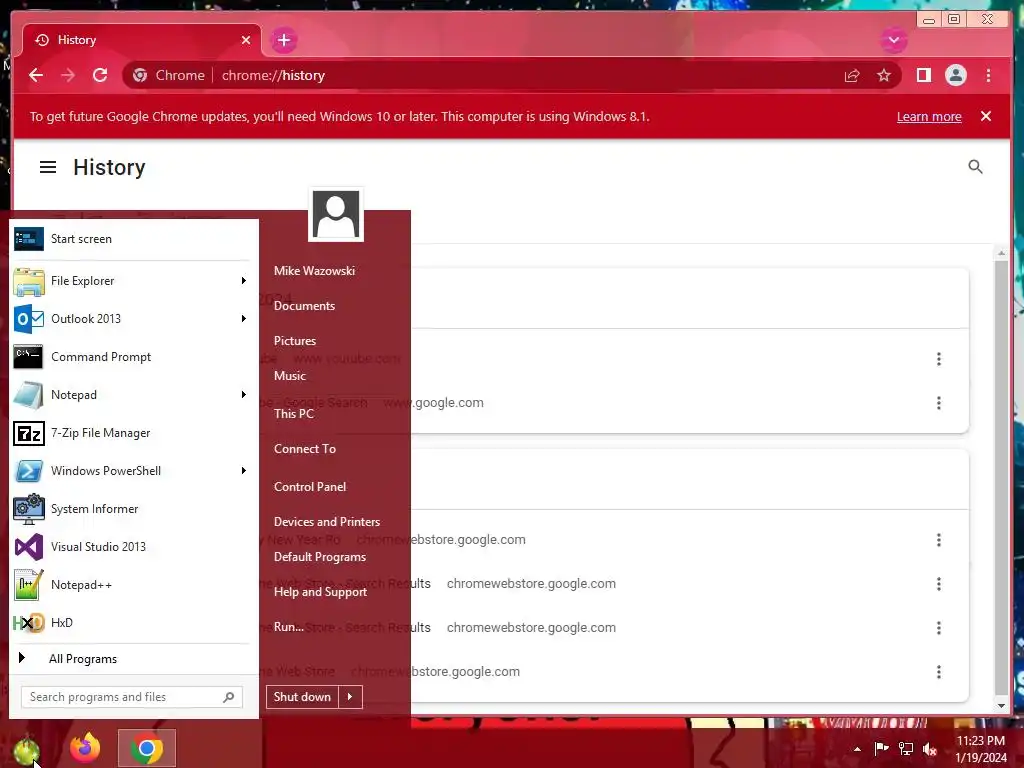Bookmark this tab with star icon
1024x768 pixels.
(x=884, y=76)
